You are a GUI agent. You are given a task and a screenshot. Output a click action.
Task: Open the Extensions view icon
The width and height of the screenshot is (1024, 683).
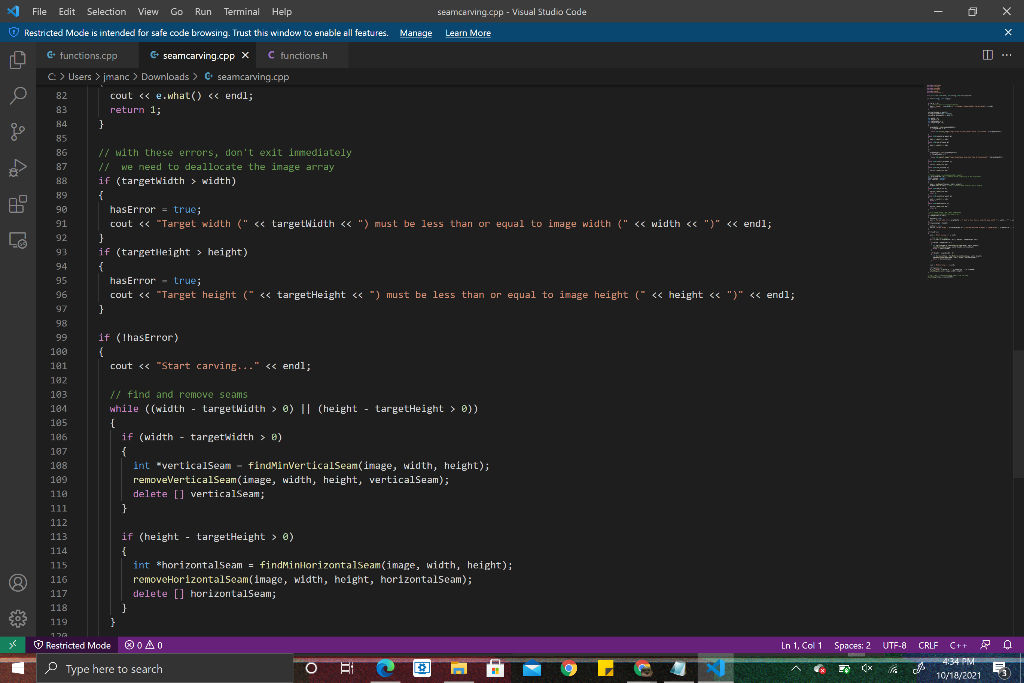pyautogui.click(x=18, y=204)
